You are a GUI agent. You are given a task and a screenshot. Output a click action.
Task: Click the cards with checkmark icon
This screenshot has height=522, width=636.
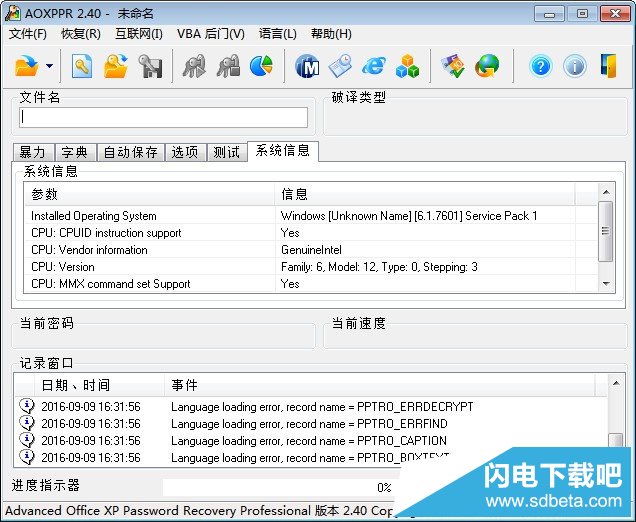(453, 66)
